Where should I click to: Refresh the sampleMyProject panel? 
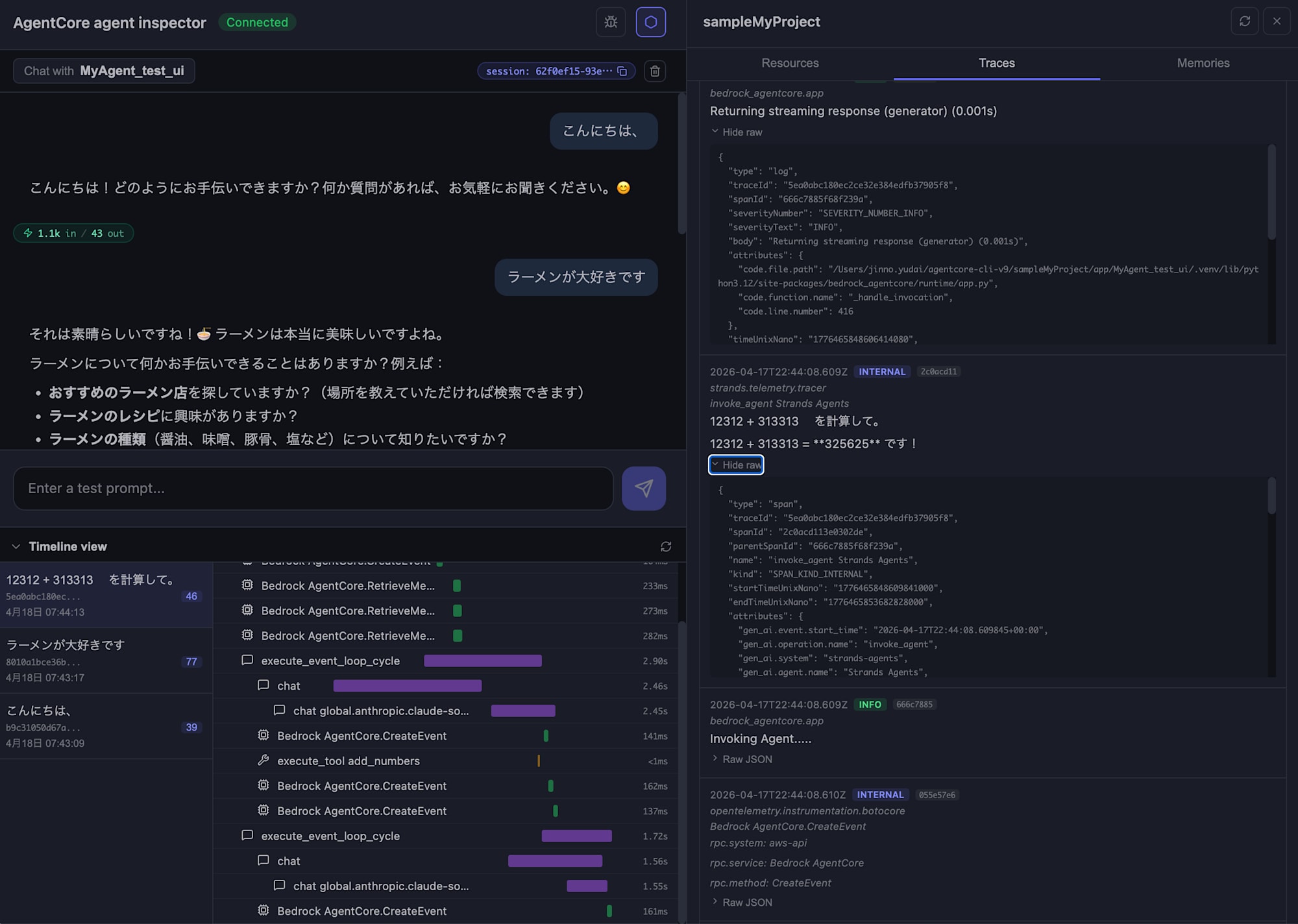(x=1244, y=21)
